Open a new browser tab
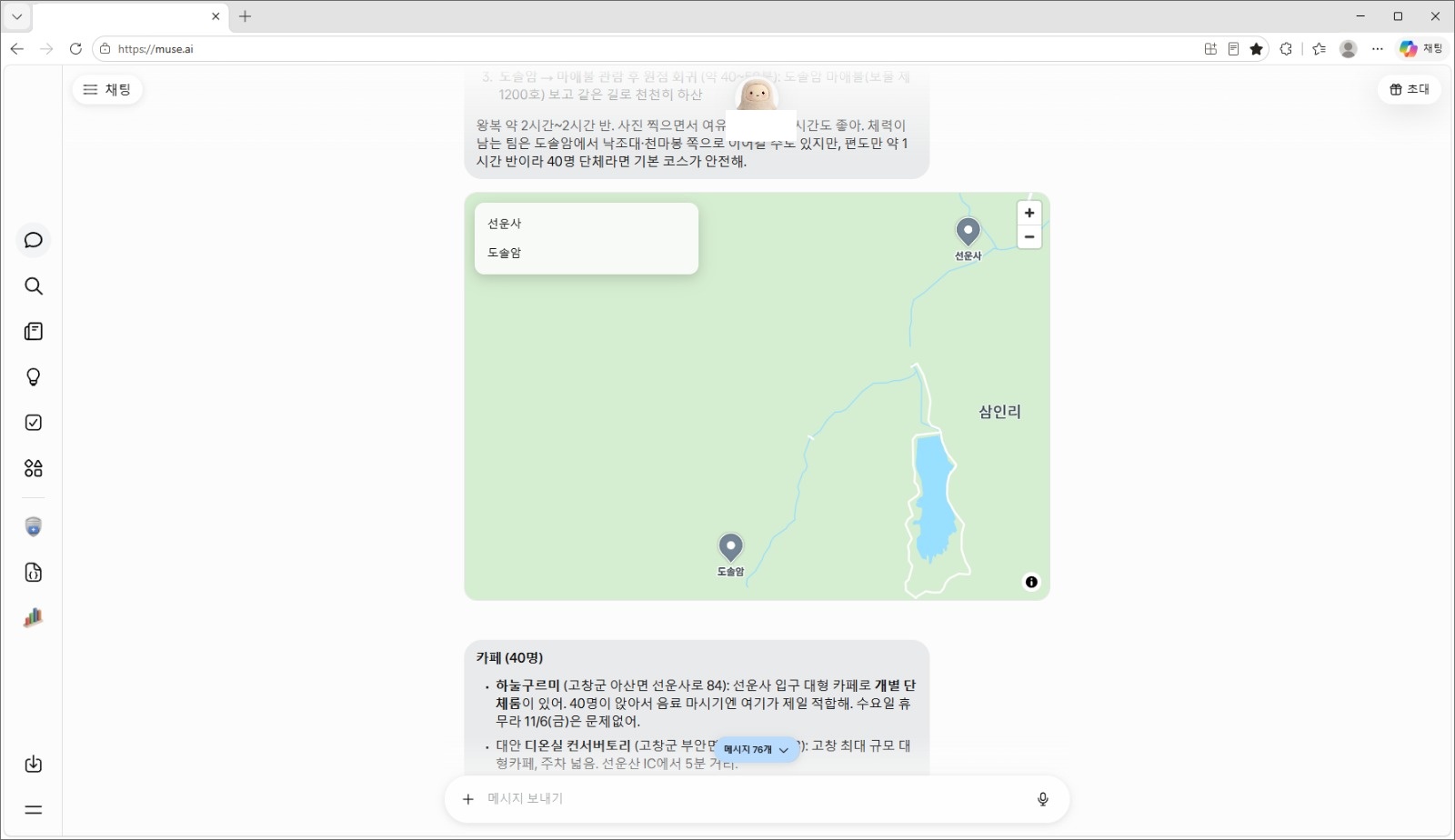Image resolution: width=1455 pixels, height=840 pixels. pos(245,16)
